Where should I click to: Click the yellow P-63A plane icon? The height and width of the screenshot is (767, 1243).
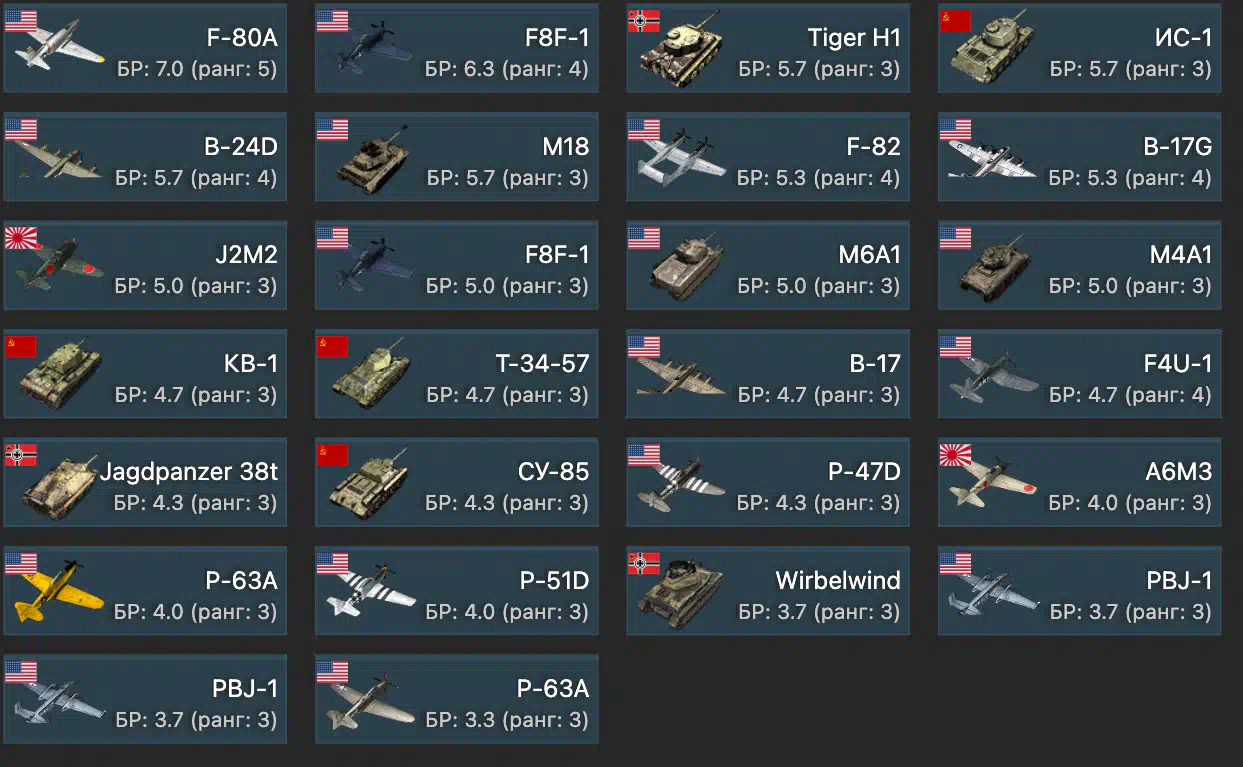[x=58, y=594]
